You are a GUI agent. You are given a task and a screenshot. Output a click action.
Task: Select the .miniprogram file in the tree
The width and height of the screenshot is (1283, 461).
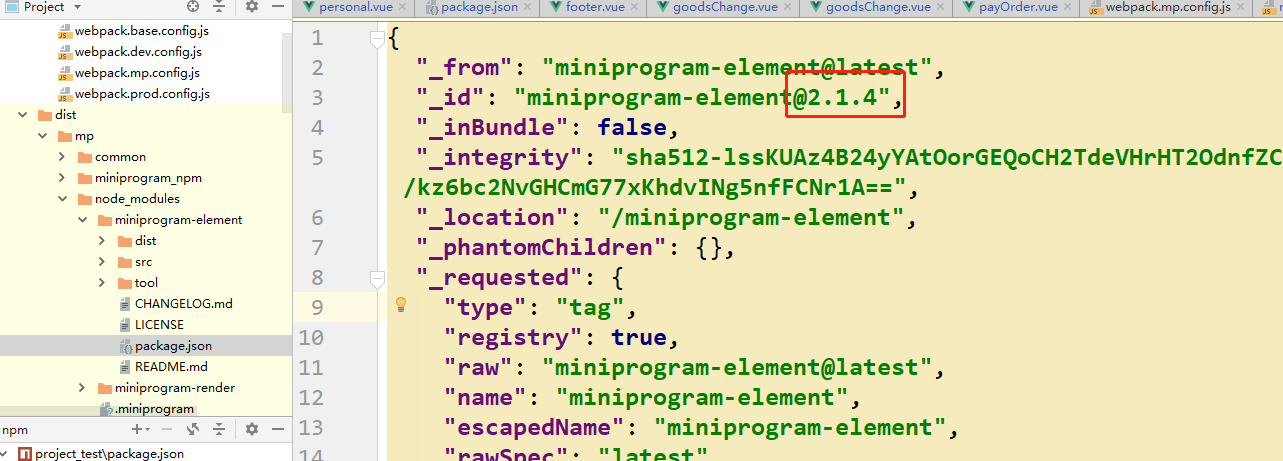coord(154,409)
